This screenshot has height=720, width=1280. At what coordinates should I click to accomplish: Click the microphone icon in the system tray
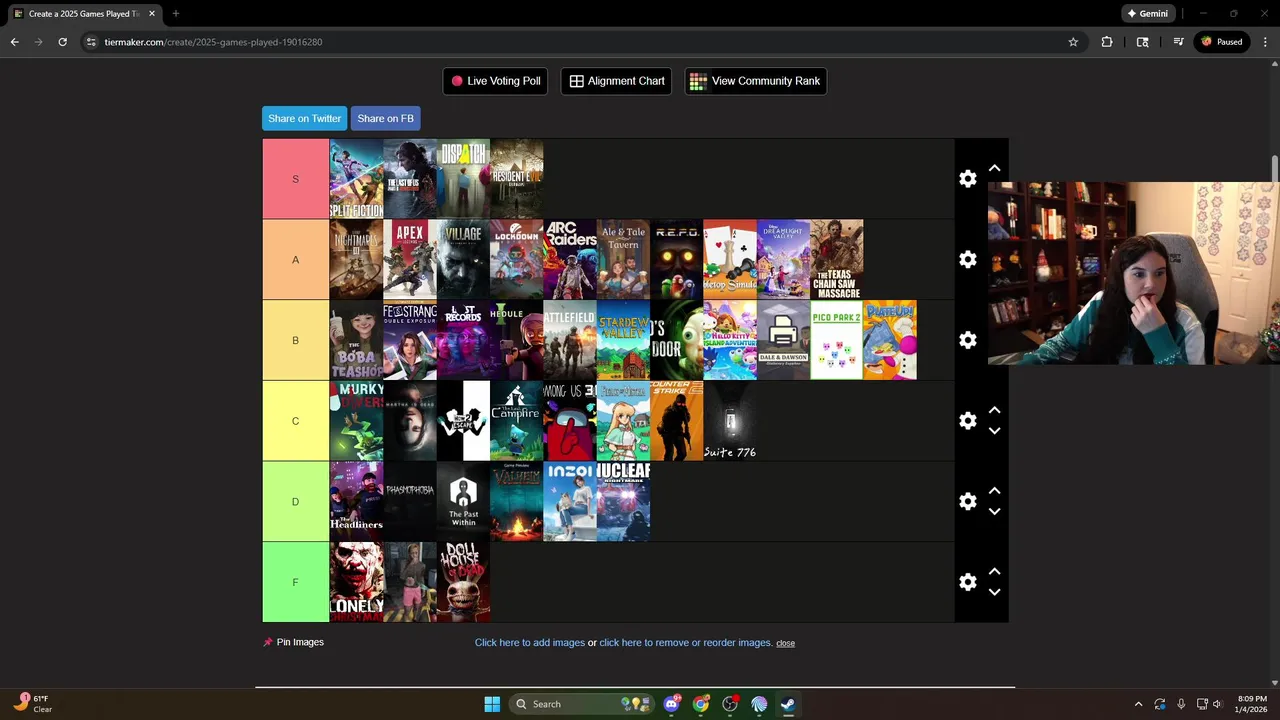coord(1181,704)
